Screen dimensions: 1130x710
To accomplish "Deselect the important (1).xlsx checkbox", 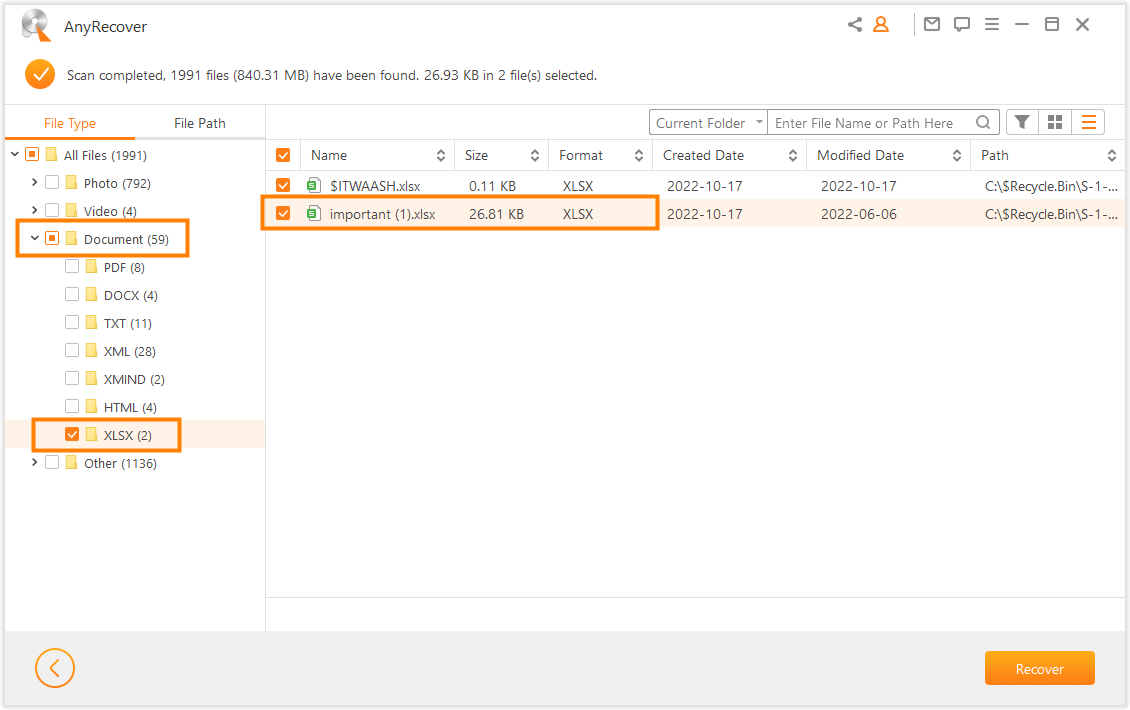I will point(283,213).
